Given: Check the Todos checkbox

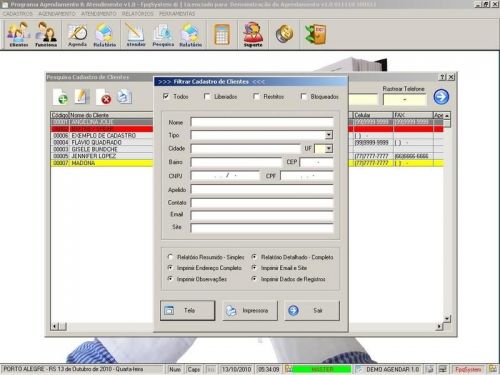Looking at the screenshot, I should (166, 96).
